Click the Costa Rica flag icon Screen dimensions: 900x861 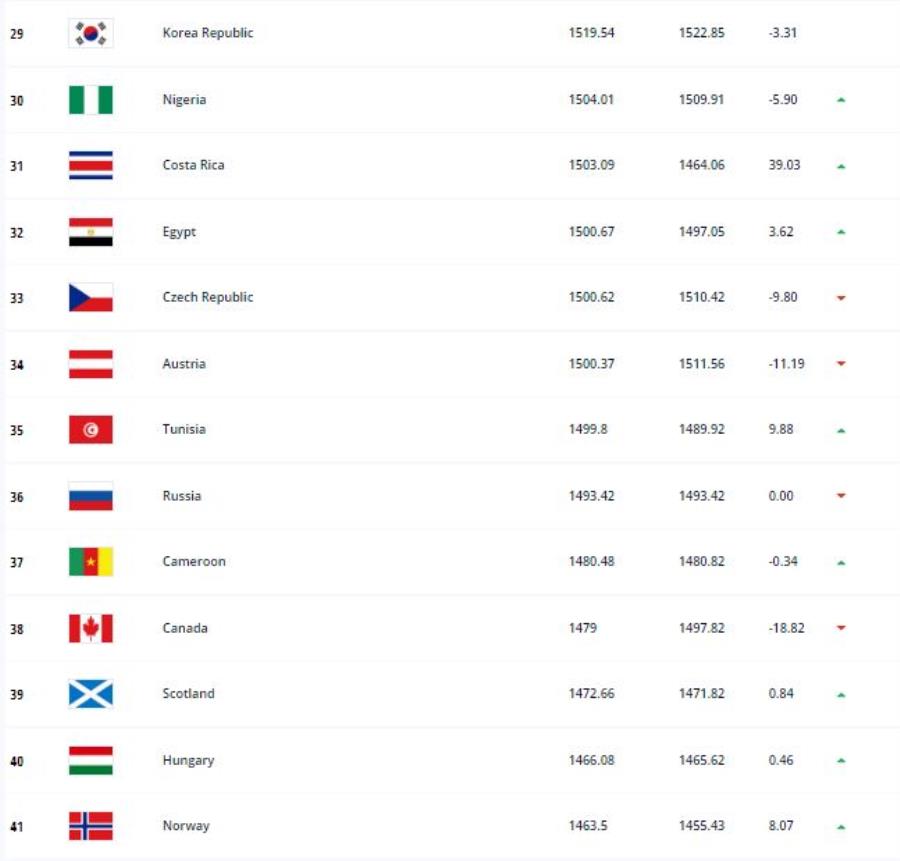[x=91, y=165]
